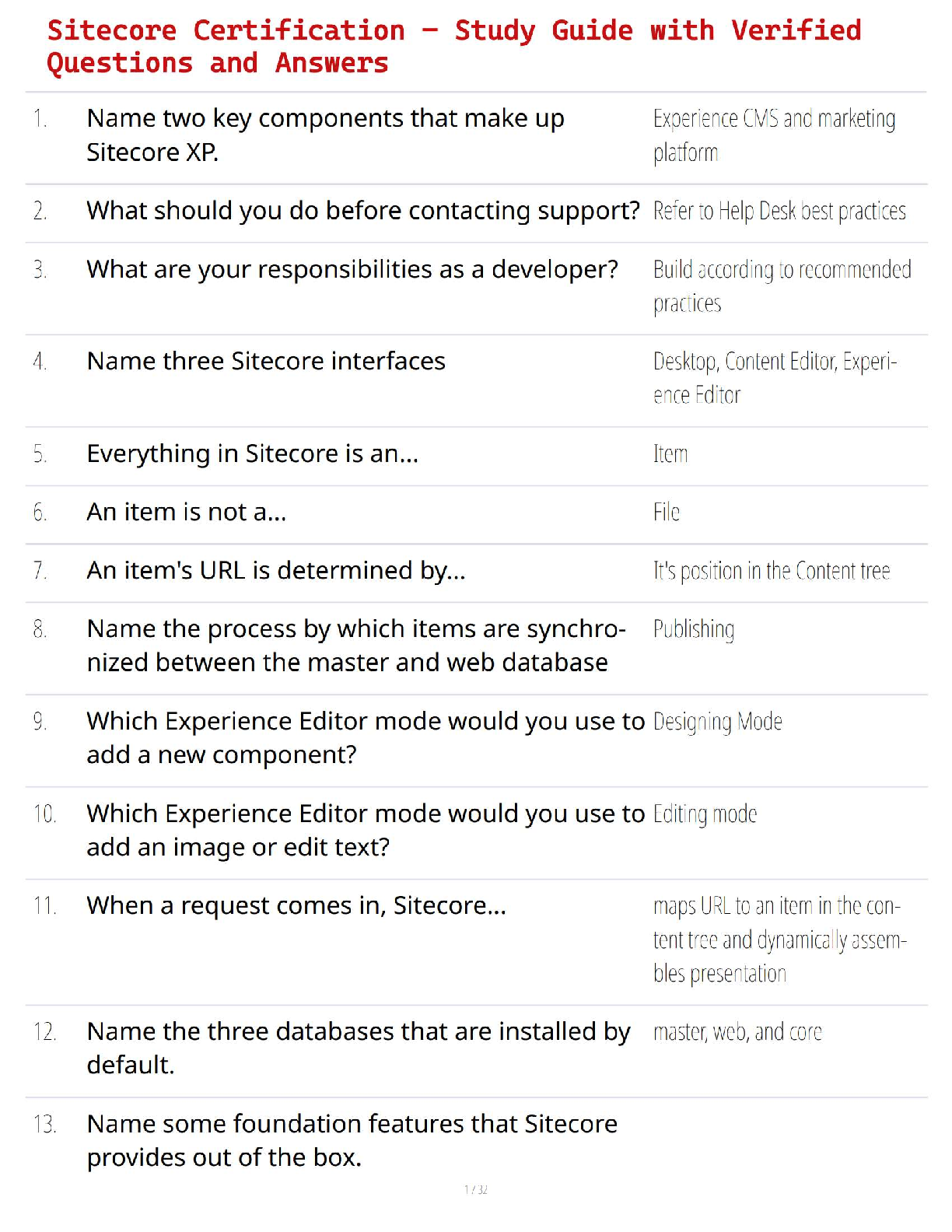Image resolution: width=952 pixels, height=1232 pixels.
Task: Select the 'Refer to Help Desk best practices' answer
Action: click(779, 211)
